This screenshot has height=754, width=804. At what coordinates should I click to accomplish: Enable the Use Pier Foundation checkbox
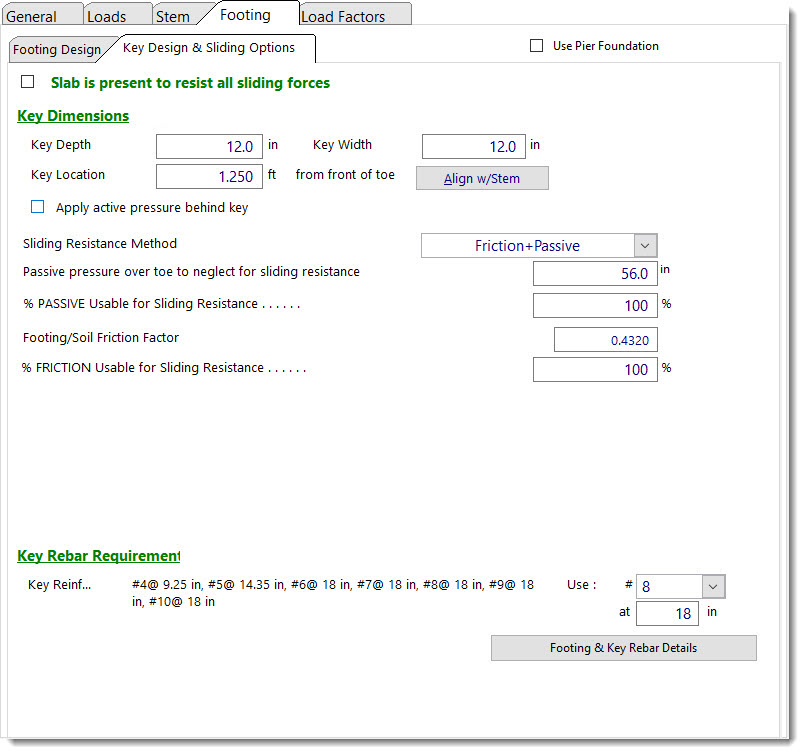coord(537,46)
